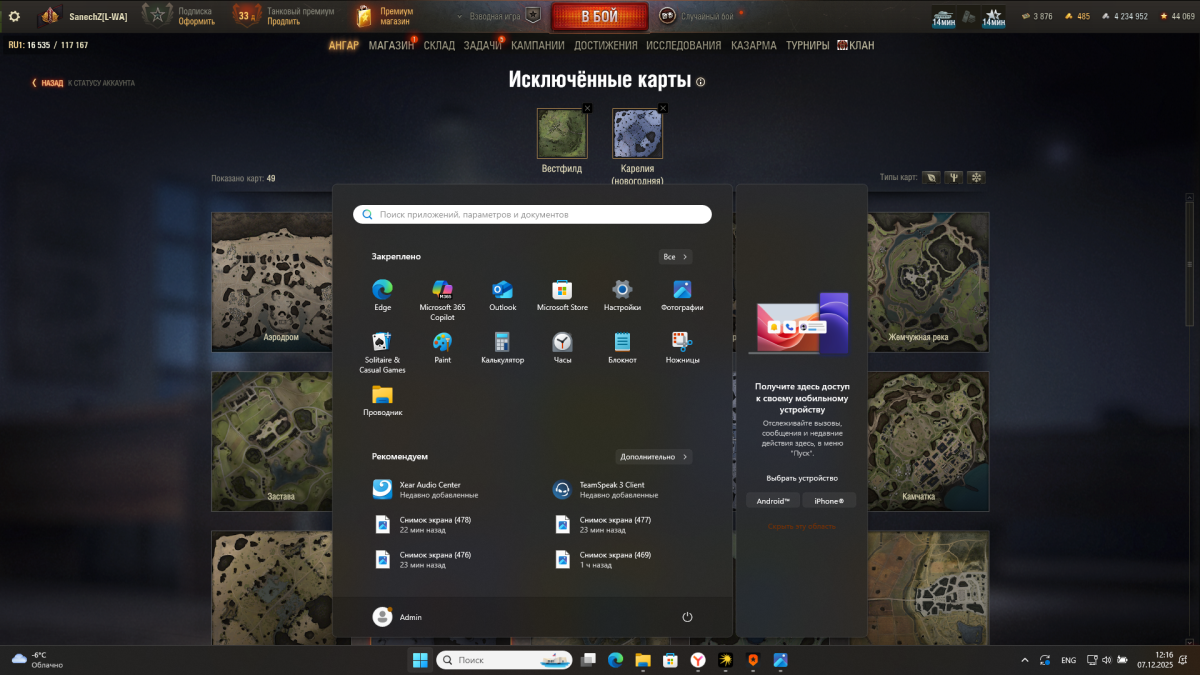Open Edge from pinned apps
Screen dimensions: 1200x675
pos(382,295)
